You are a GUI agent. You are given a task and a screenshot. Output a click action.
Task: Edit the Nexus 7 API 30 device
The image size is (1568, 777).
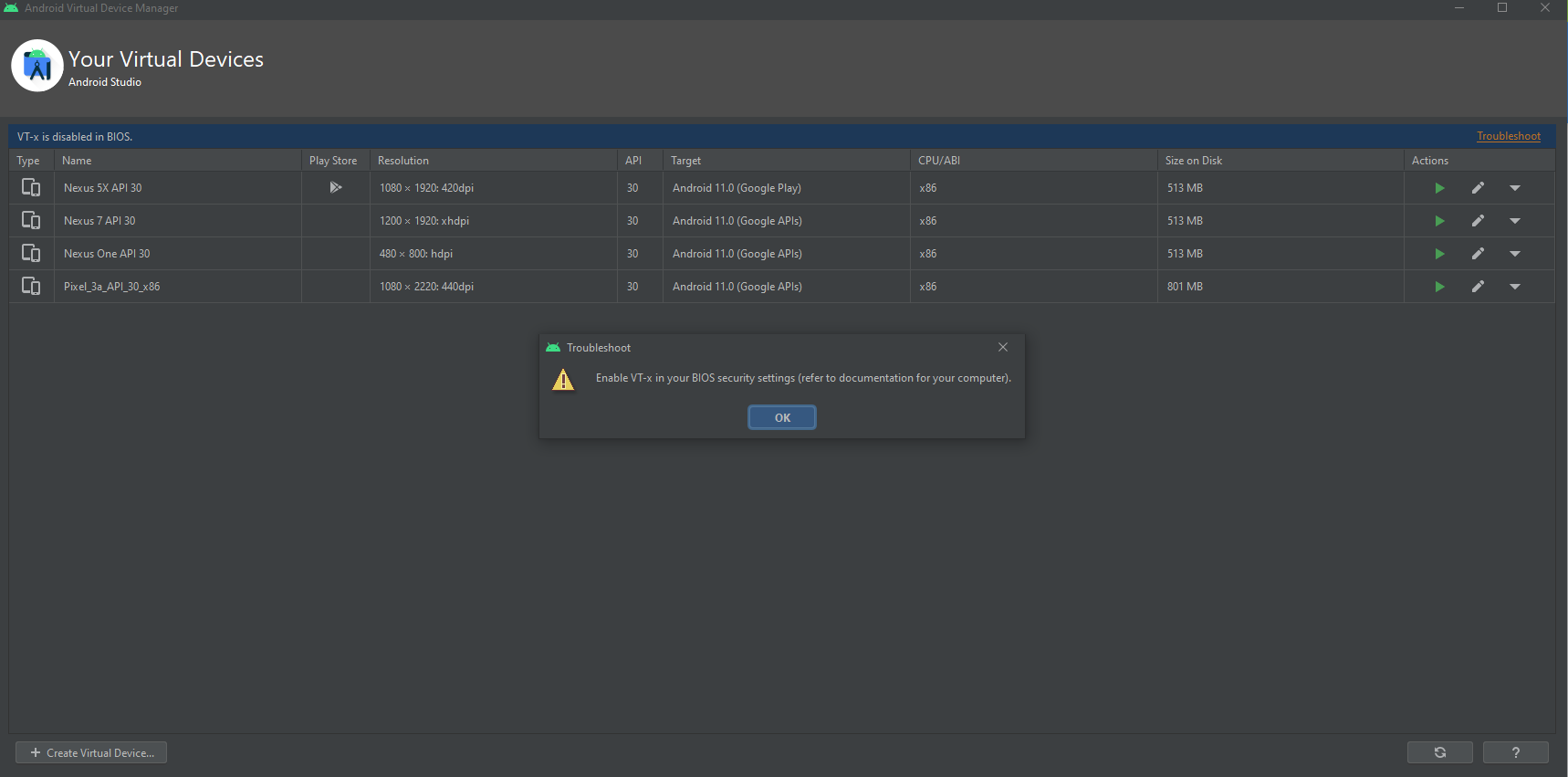[1478, 221]
